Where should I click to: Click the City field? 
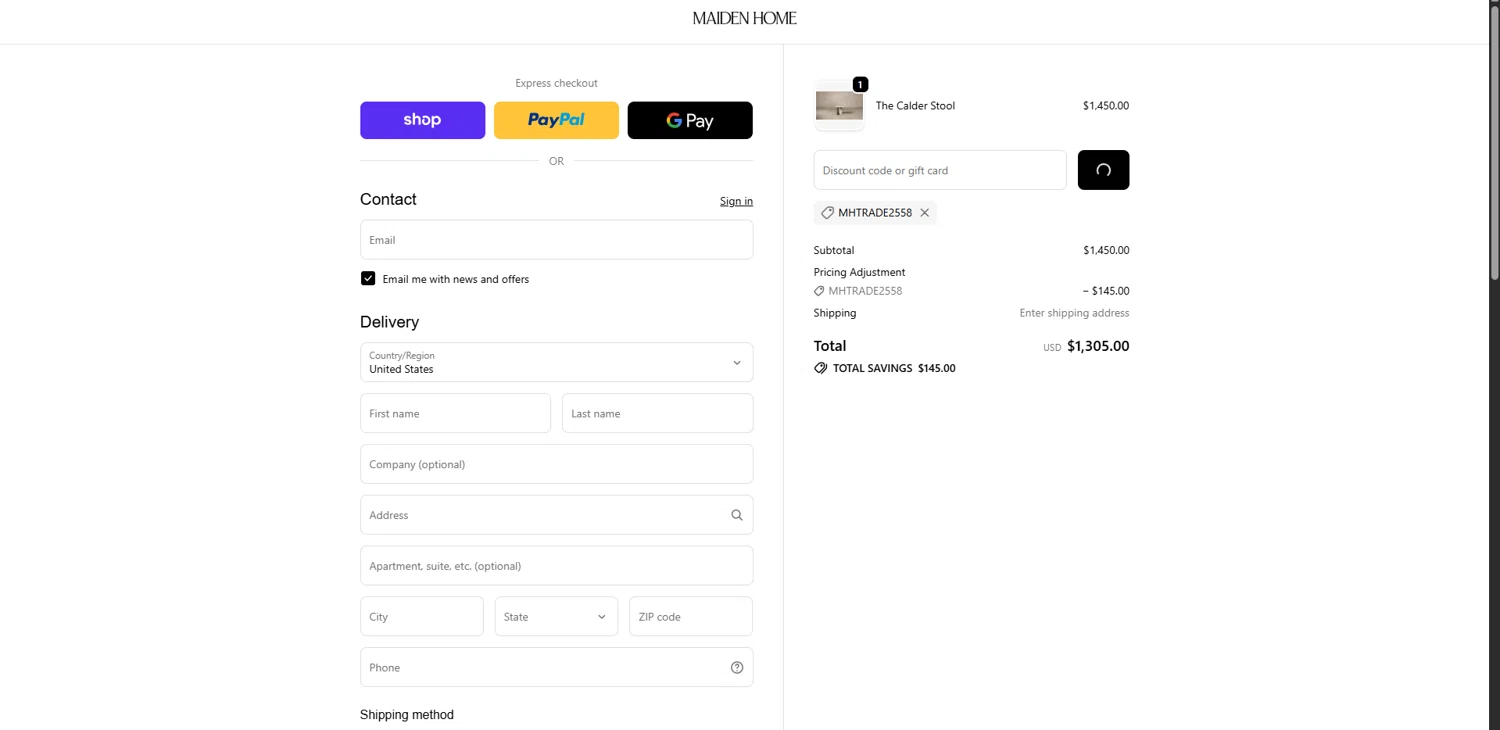[x=421, y=617]
